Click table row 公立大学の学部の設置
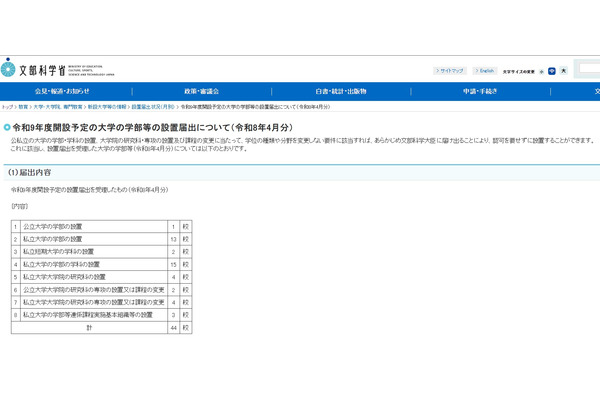 point(101,227)
